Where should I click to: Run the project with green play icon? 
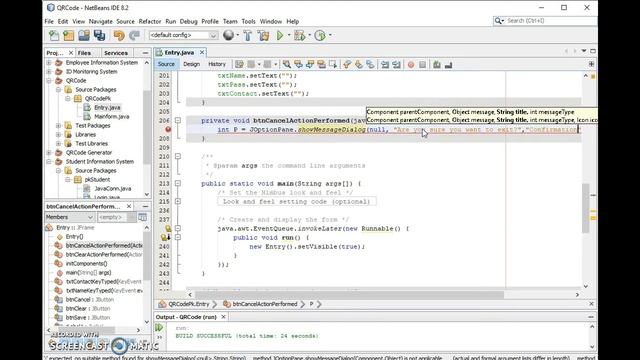point(280,36)
